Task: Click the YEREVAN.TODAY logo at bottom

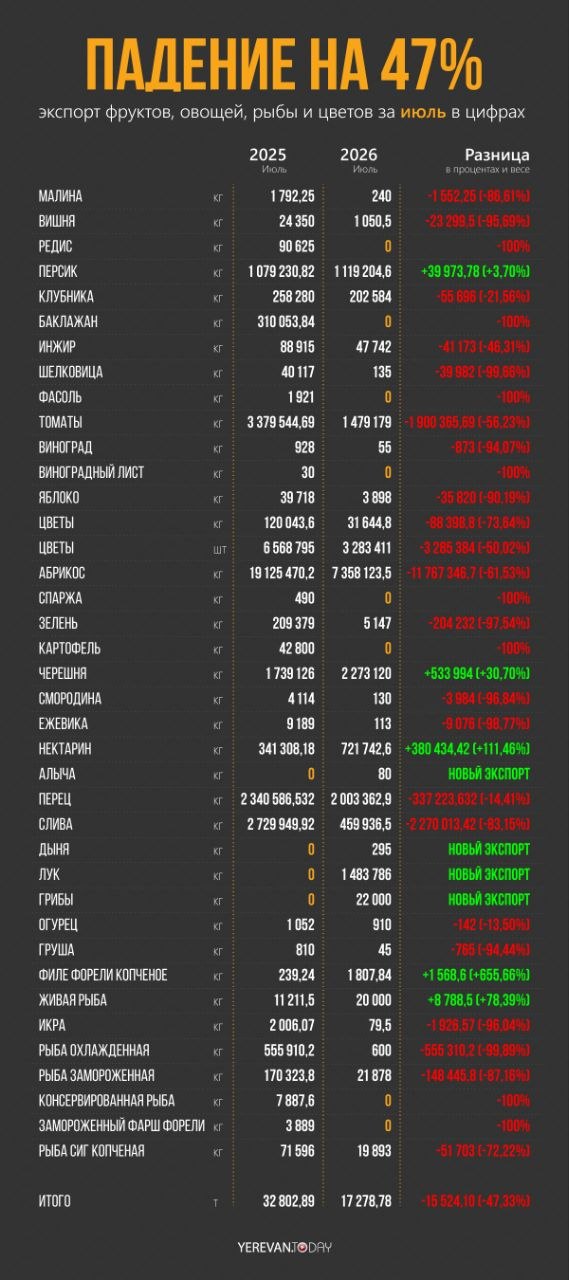Action: [x=284, y=1246]
